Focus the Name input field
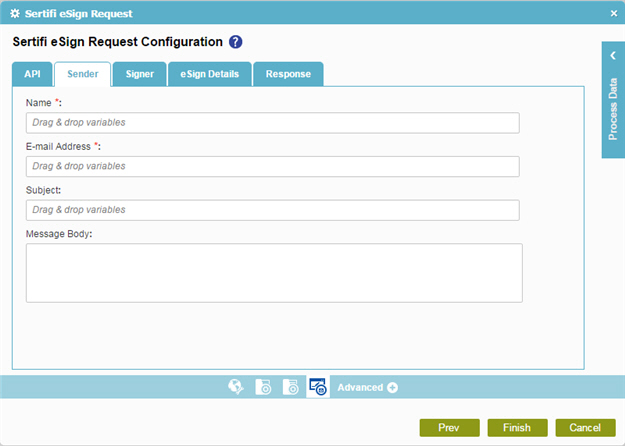625x446 pixels. pyautogui.click(x=273, y=123)
